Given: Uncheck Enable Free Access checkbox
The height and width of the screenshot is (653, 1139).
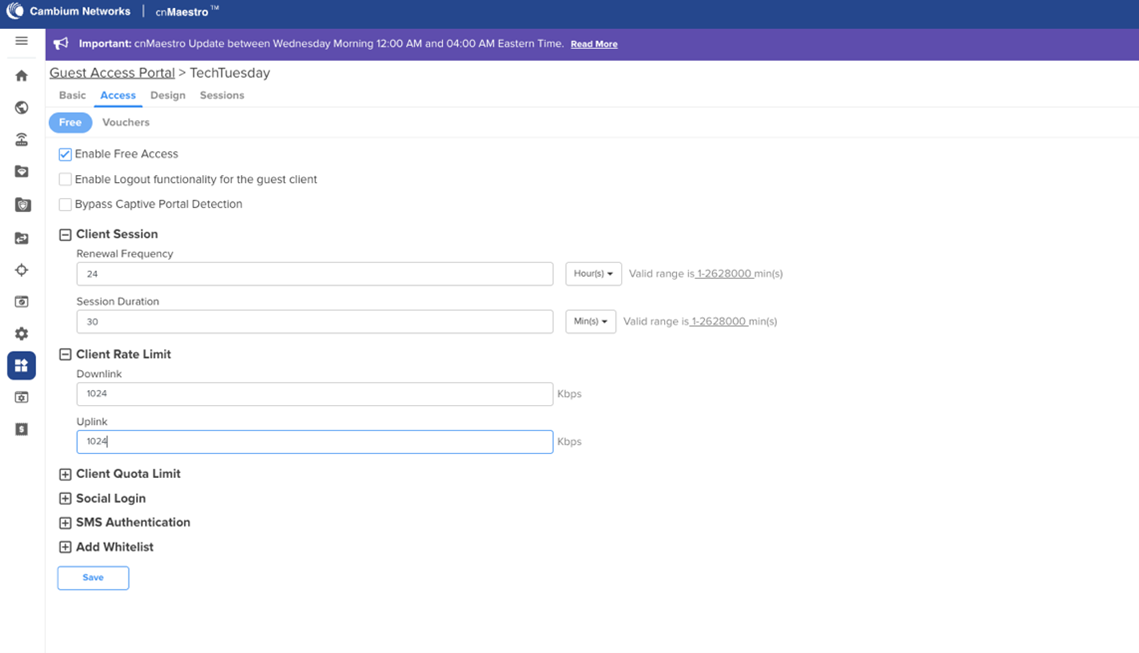Looking at the screenshot, I should coord(65,154).
